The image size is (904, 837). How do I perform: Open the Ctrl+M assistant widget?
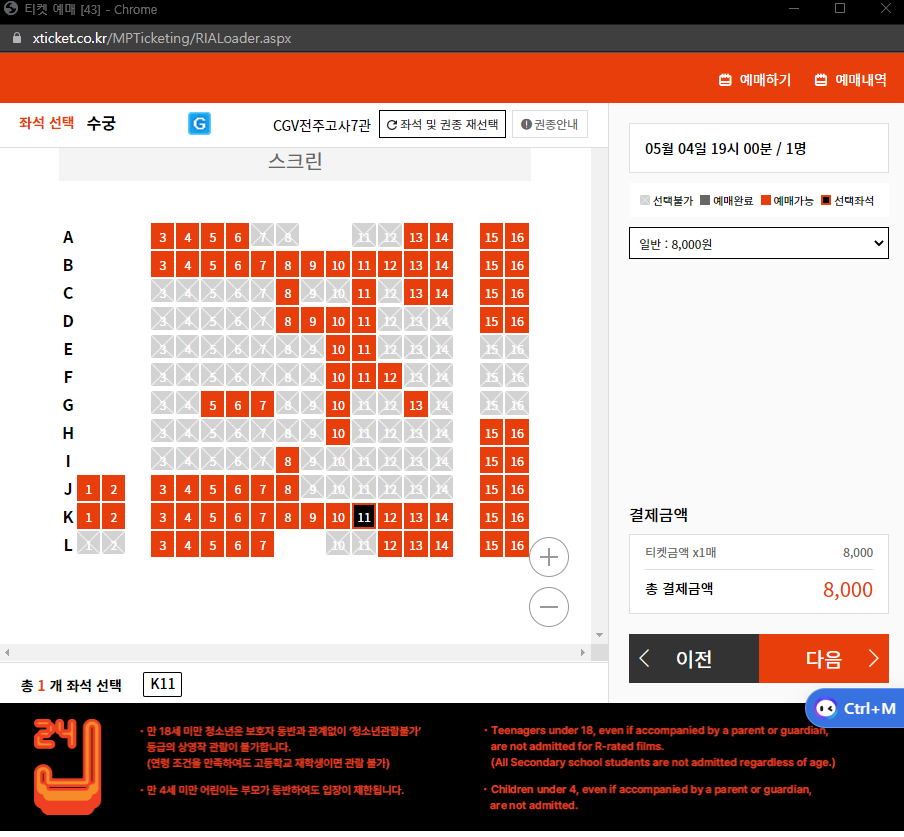coord(856,708)
